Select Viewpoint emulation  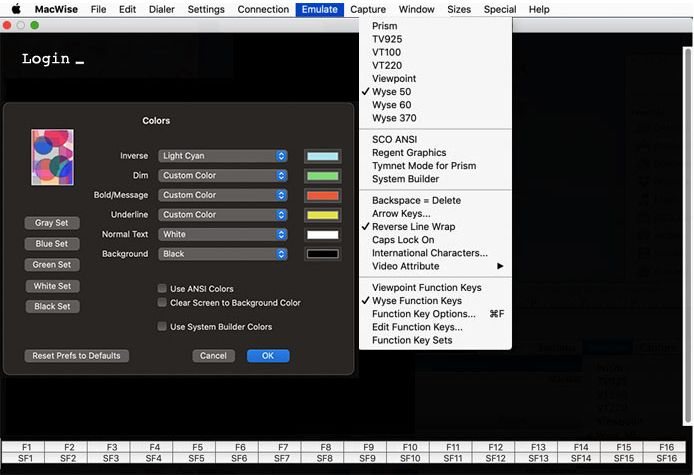click(436, 78)
